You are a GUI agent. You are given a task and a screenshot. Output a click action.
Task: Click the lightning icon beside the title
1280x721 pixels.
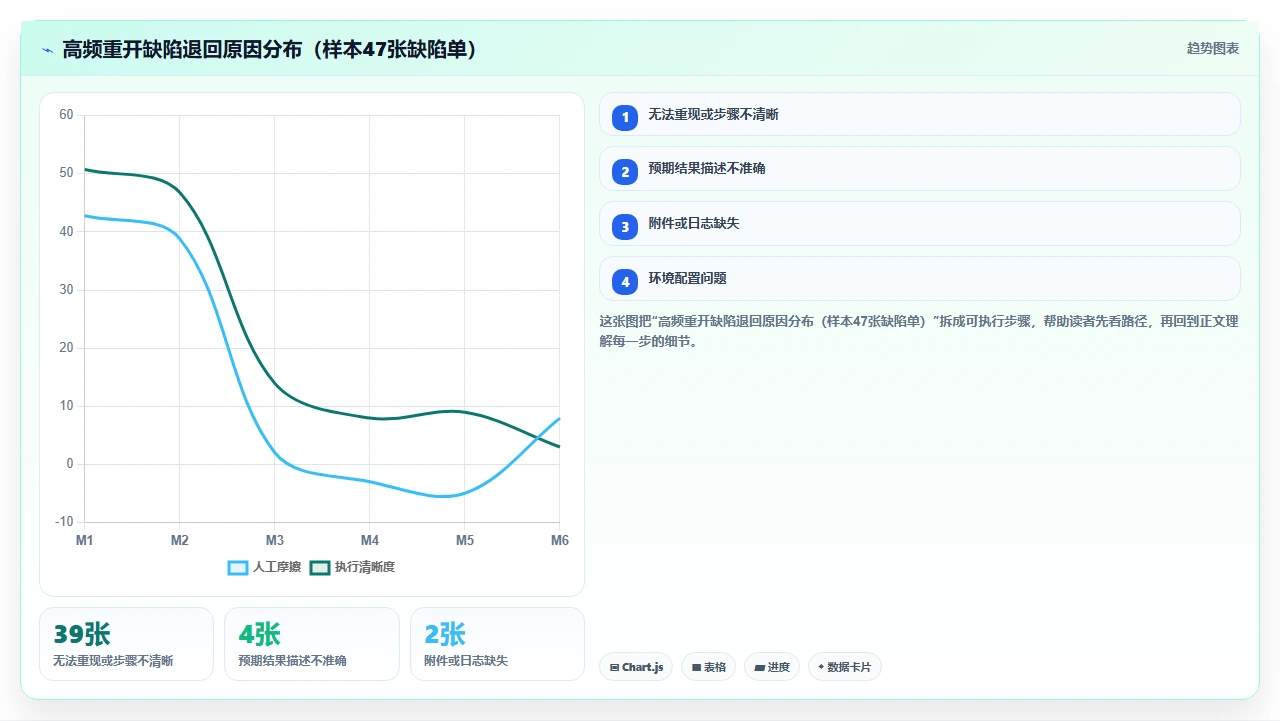click(x=47, y=50)
